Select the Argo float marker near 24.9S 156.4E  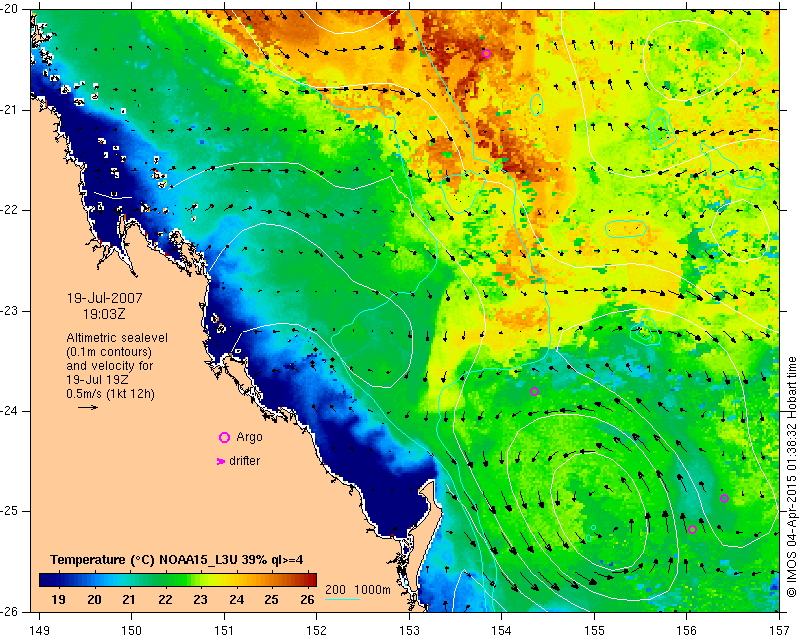(x=724, y=499)
